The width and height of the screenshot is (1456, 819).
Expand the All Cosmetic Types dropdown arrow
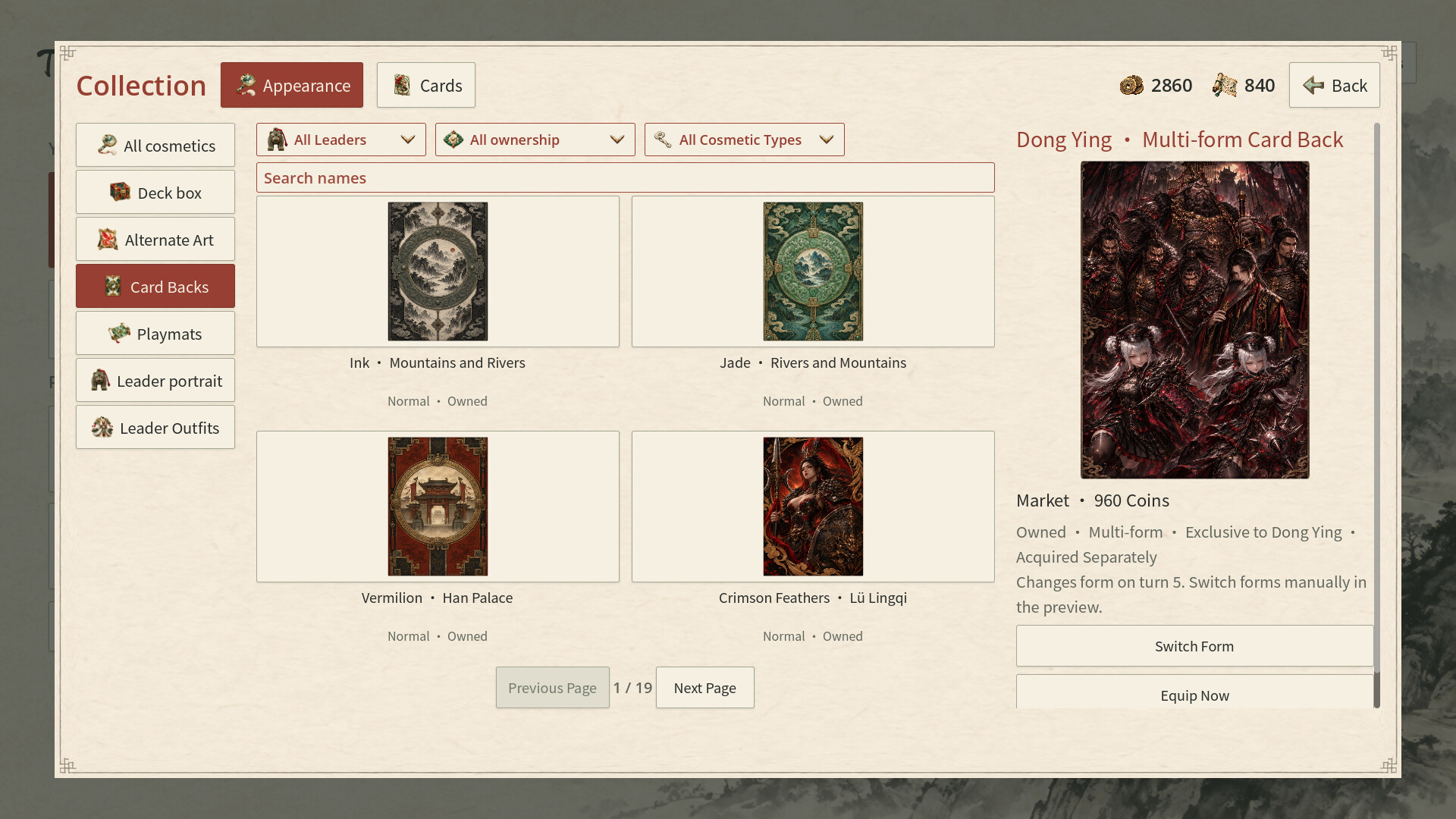point(827,140)
